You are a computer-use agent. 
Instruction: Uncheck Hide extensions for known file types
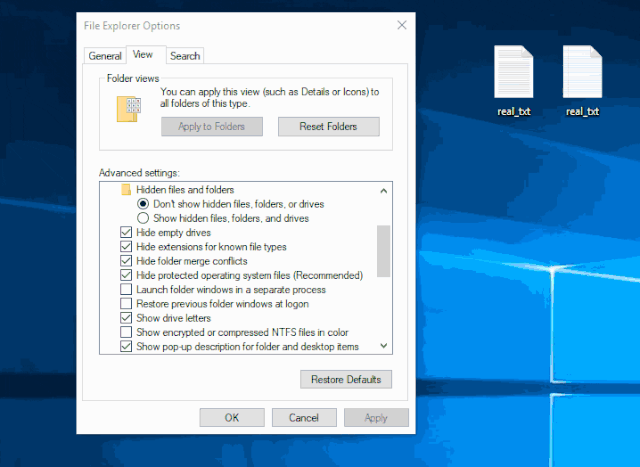(126, 247)
